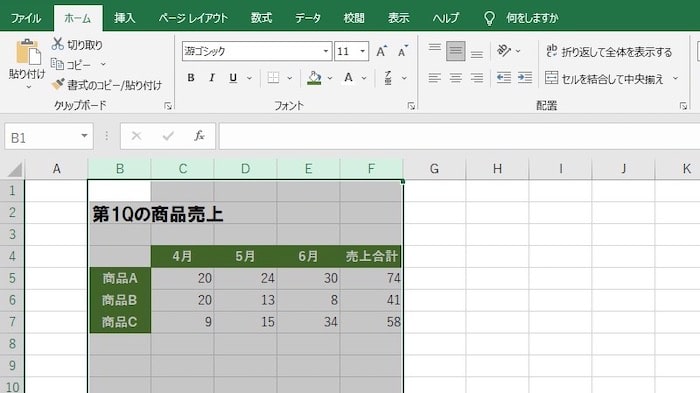Click Wrap Text (折り返して全体を表示する)

pos(608,52)
